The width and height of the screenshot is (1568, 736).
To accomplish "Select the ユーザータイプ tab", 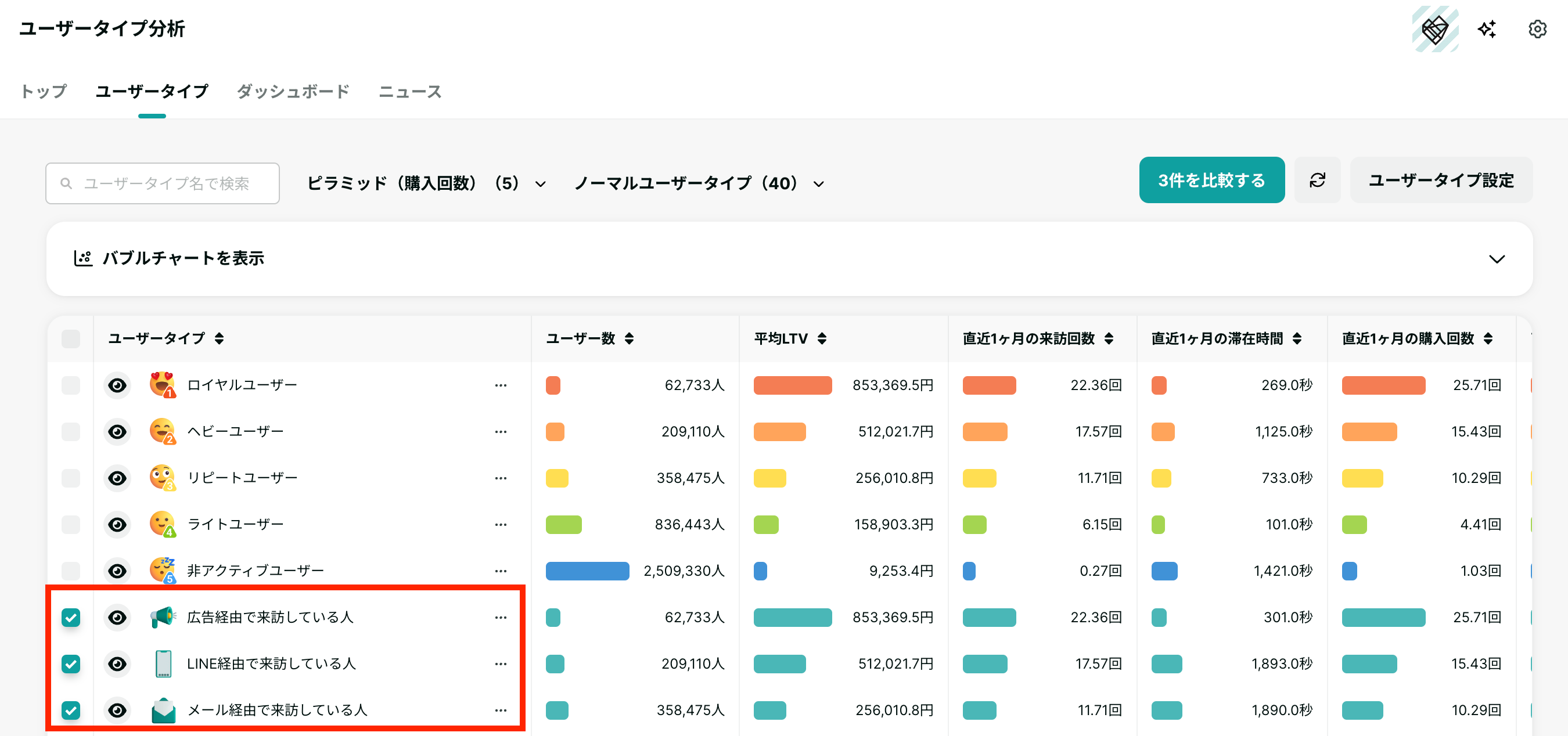I will [152, 91].
